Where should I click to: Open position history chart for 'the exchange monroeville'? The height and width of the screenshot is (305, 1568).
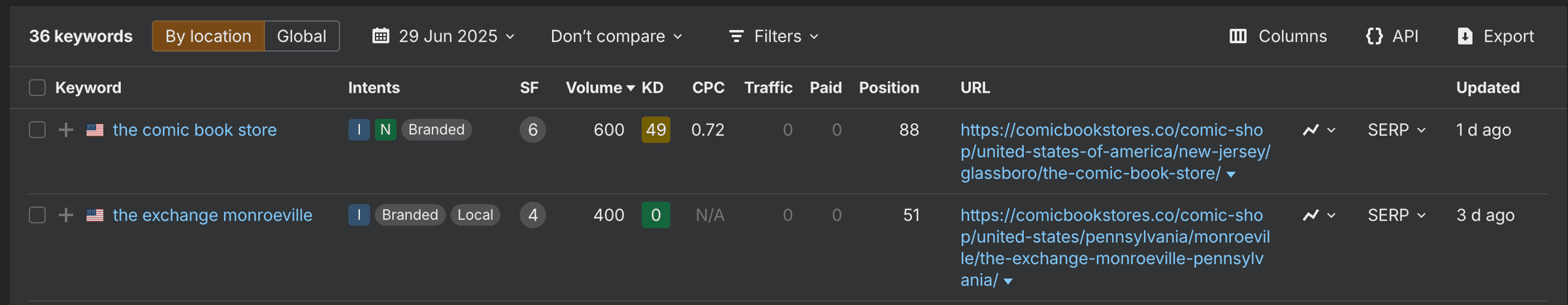click(x=1318, y=215)
